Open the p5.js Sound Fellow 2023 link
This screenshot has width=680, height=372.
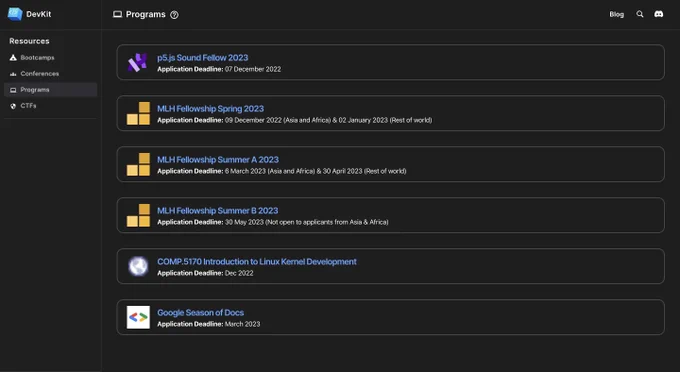[203, 58]
